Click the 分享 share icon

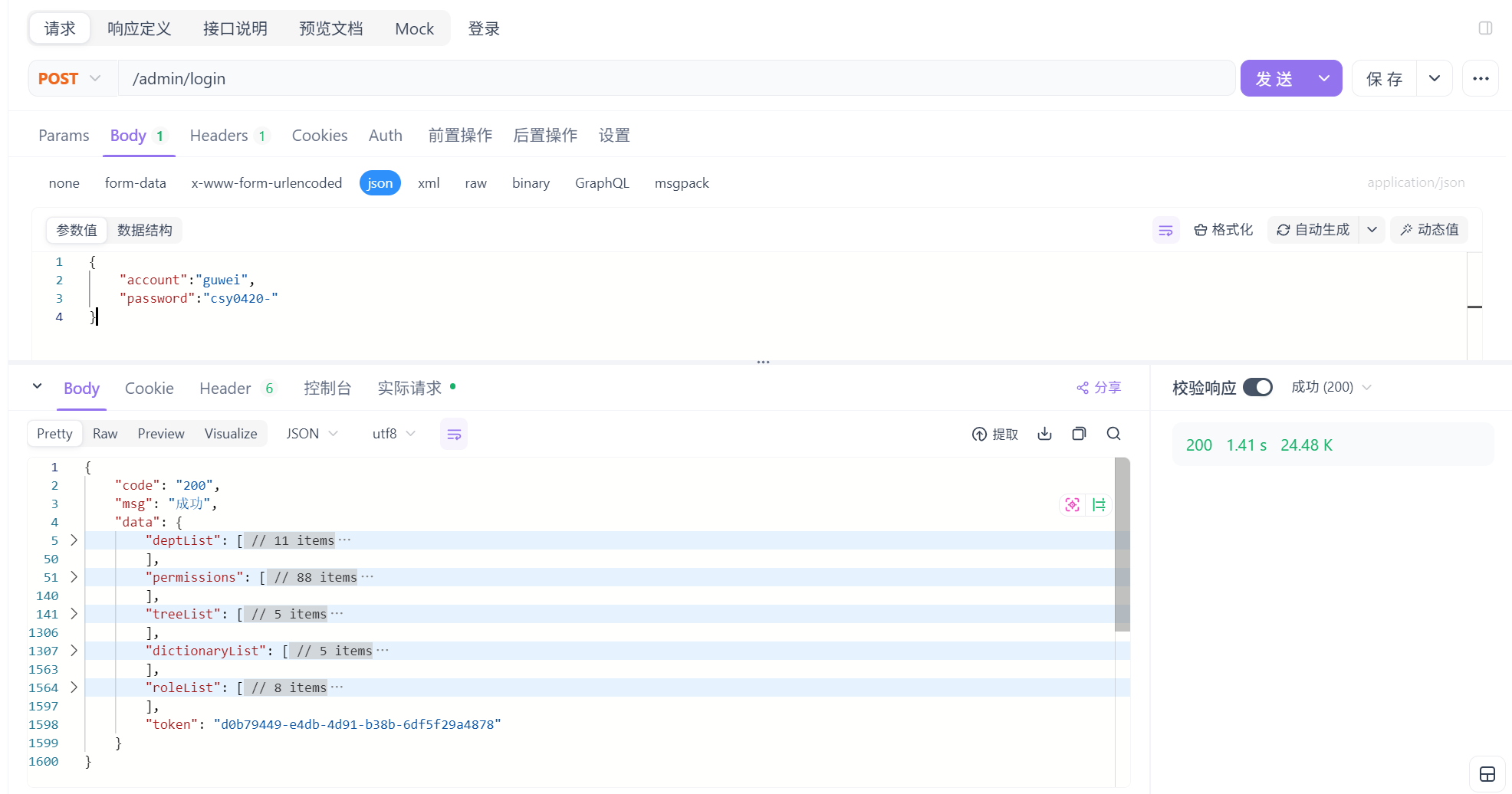tap(1098, 387)
